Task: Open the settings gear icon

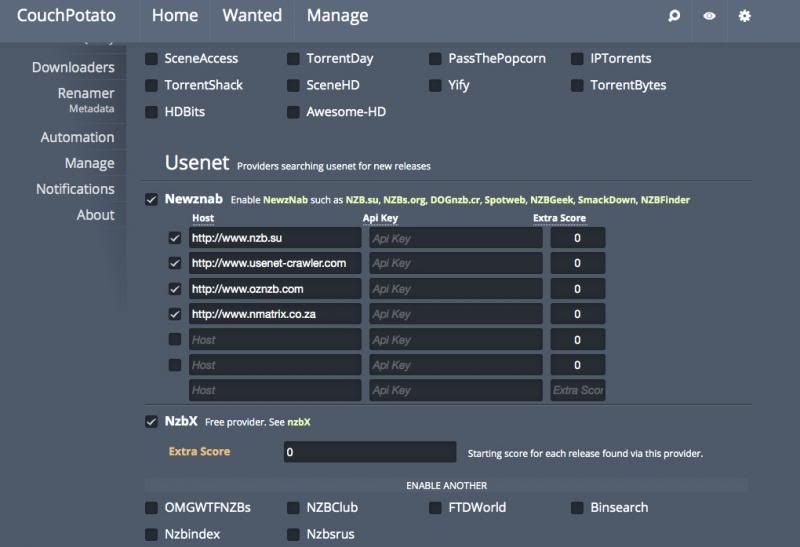Action: click(x=744, y=16)
